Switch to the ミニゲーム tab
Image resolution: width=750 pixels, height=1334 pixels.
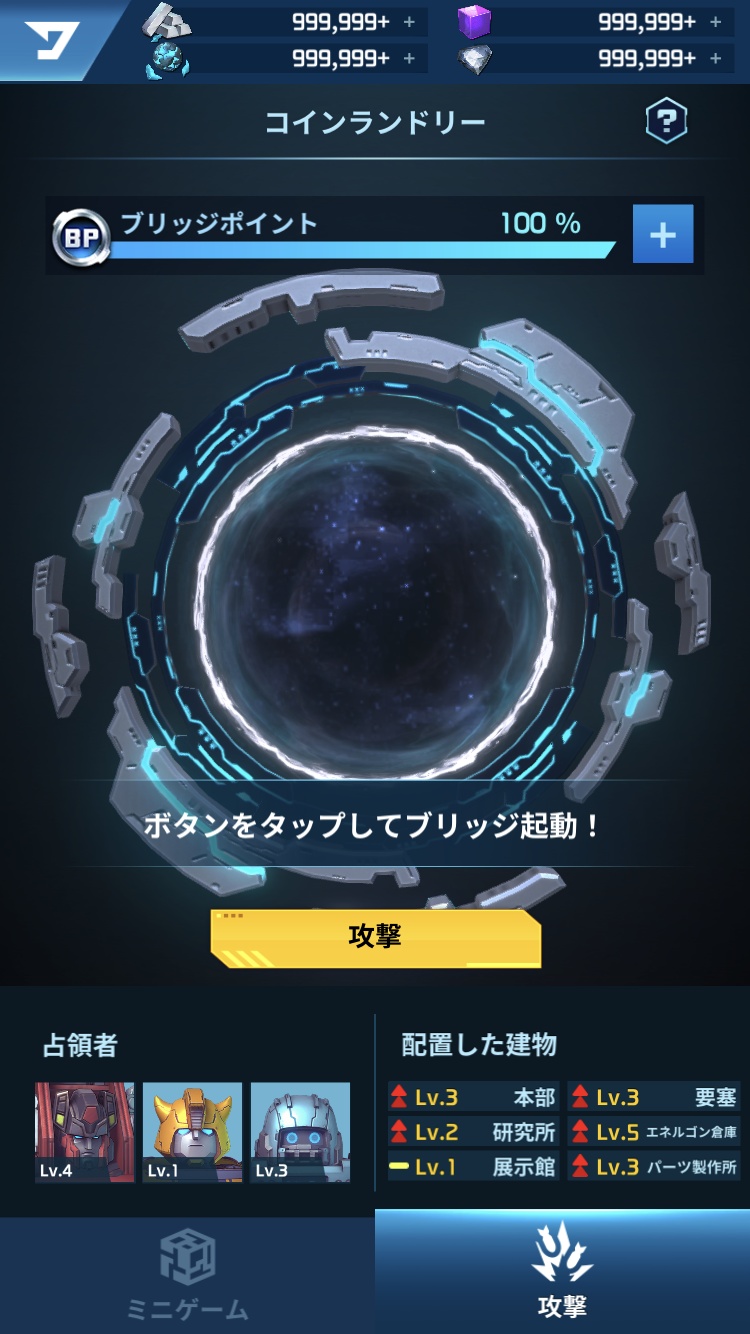click(x=187, y=1275)
